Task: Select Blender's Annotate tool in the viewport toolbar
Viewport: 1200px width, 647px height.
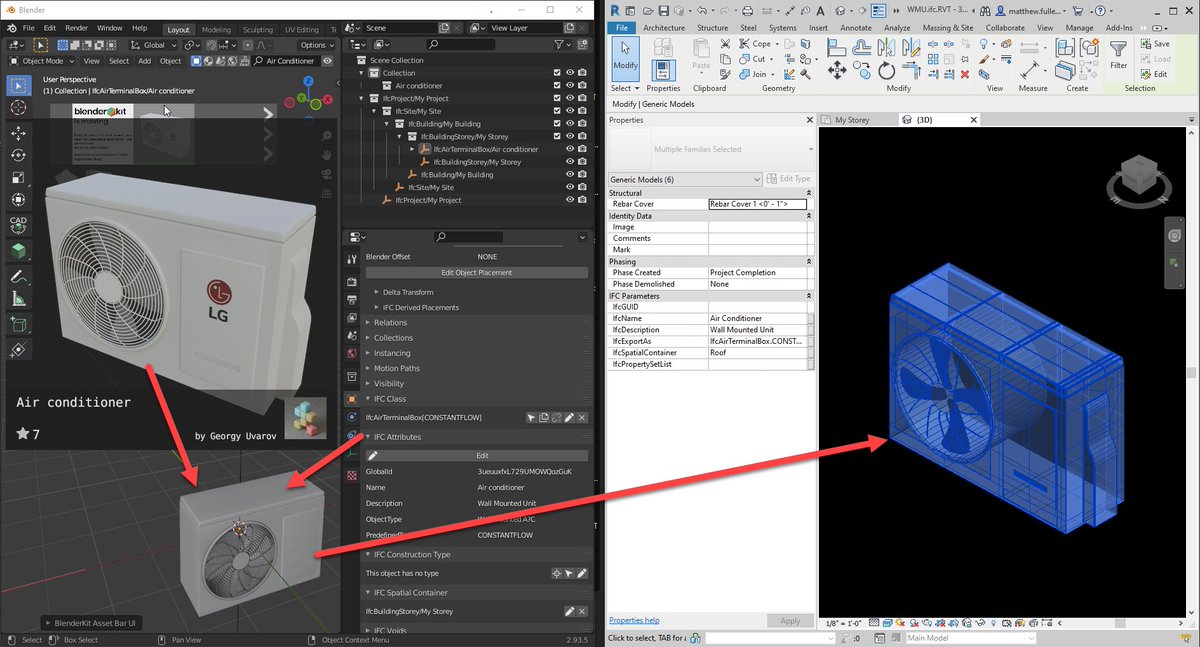Action: pyautogui.click(x=17, y=277)
